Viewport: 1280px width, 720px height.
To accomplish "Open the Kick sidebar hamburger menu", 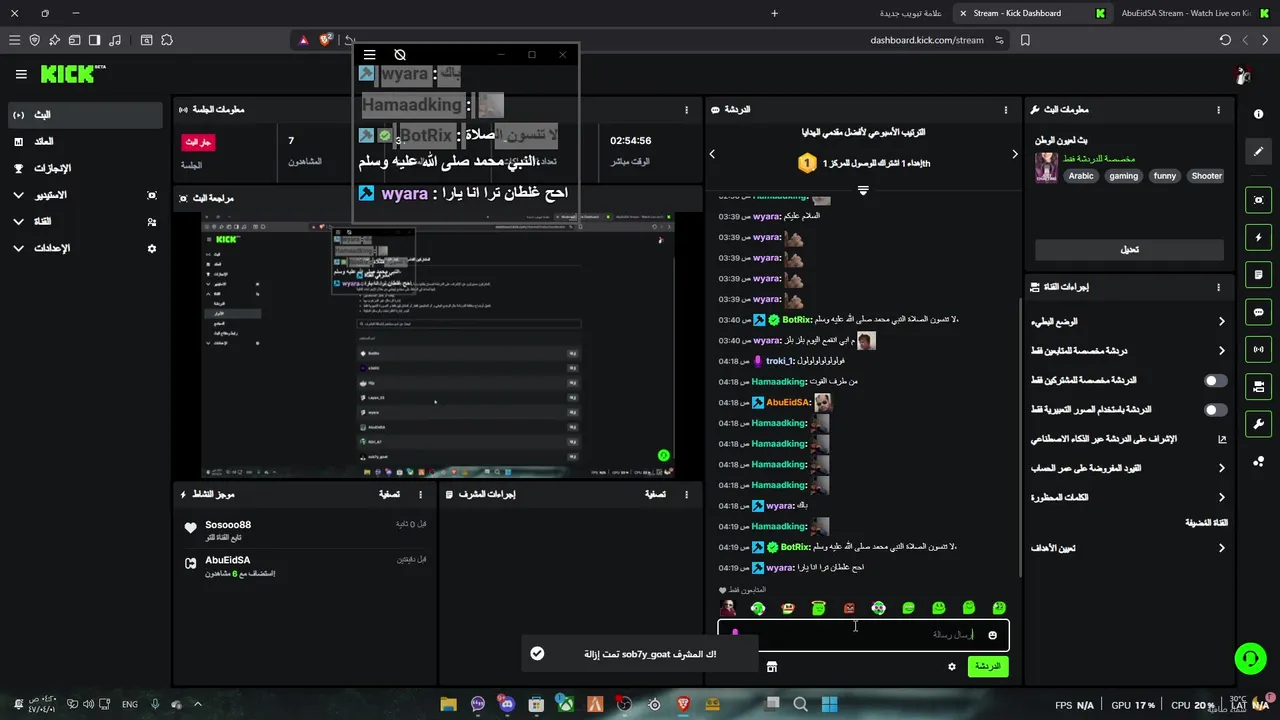I will coord(21,74).
